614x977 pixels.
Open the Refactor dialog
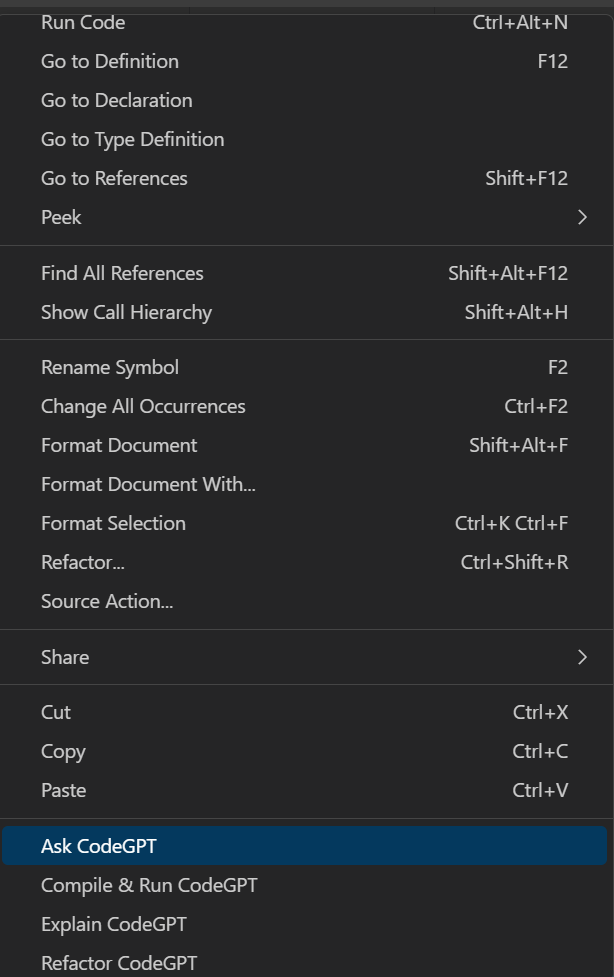pyautogui.click(x=82, y=562)
